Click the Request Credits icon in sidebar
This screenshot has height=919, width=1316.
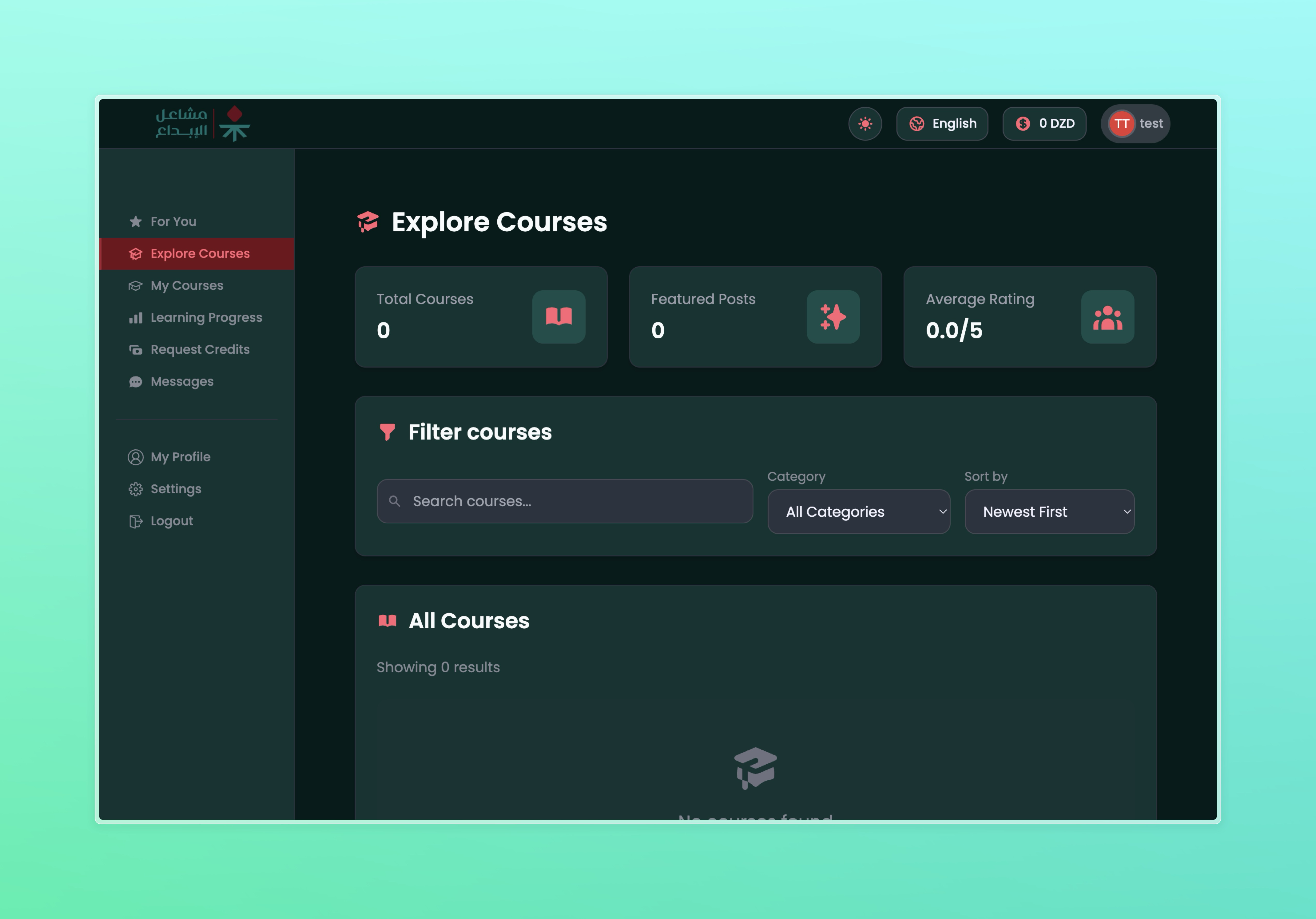pos(135,350)
